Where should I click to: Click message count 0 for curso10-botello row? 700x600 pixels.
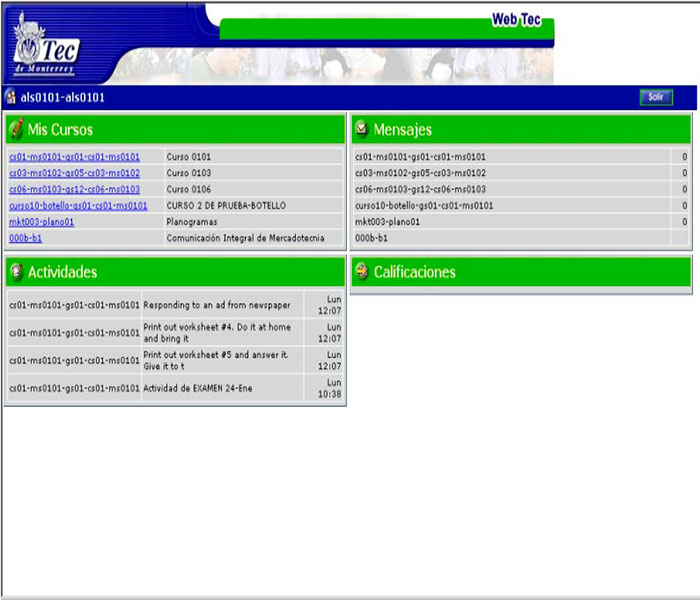pyautogui.click(x=684, y=205)
